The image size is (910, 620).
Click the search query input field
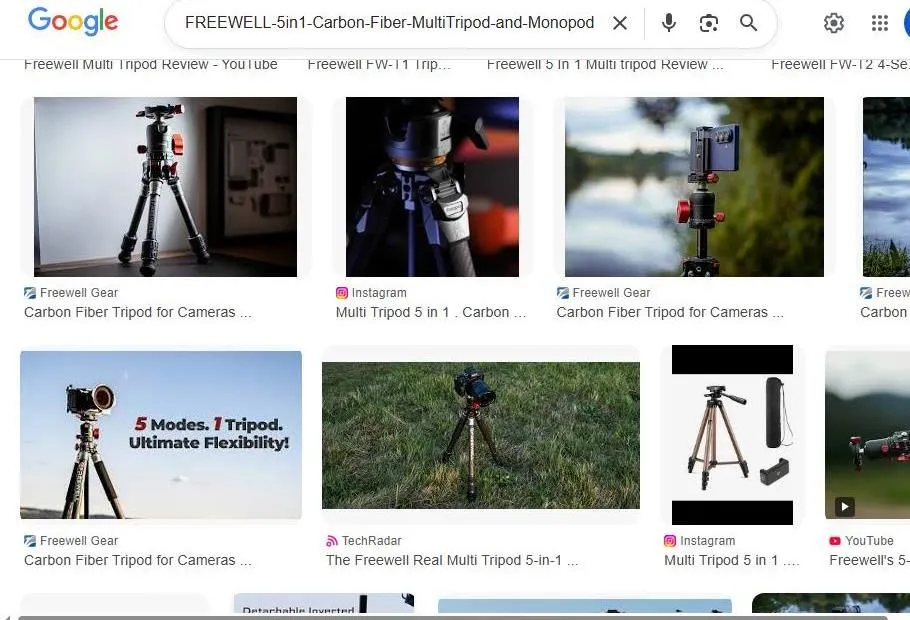click(x=390, y=22)
